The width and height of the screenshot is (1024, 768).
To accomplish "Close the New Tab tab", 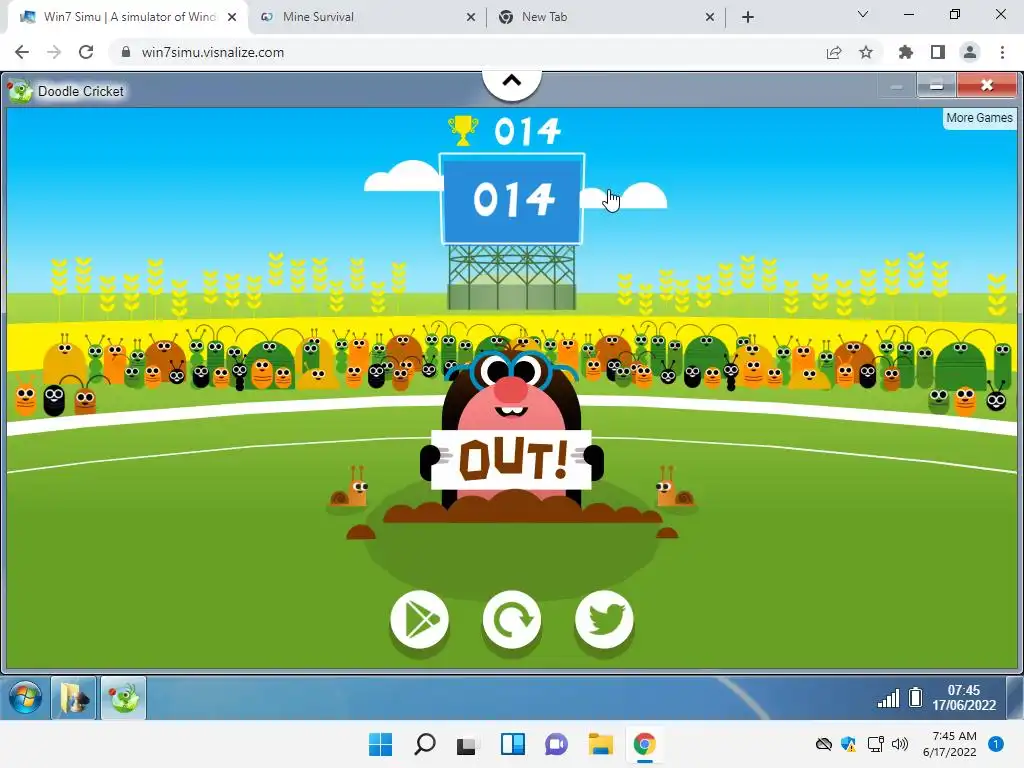I will 710,17.
